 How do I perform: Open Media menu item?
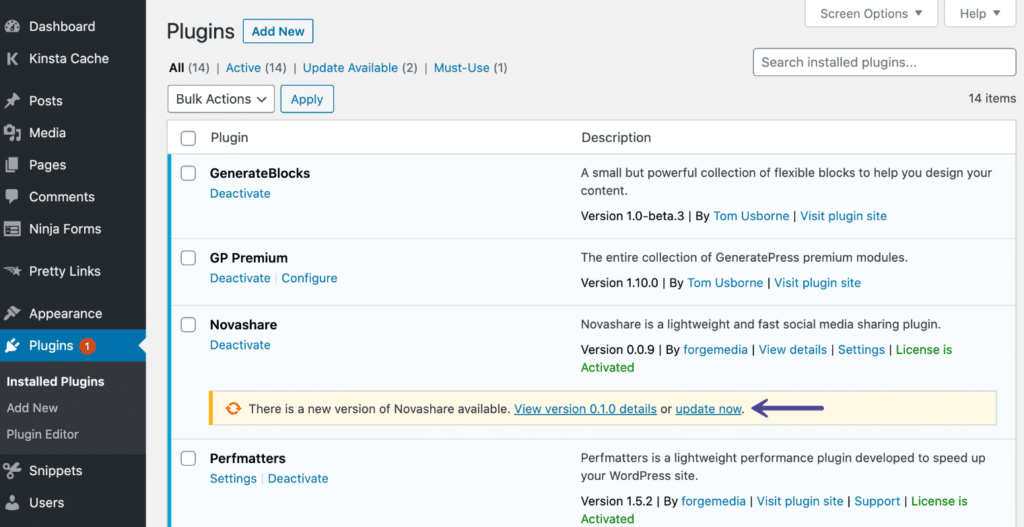tap(47, 133)
